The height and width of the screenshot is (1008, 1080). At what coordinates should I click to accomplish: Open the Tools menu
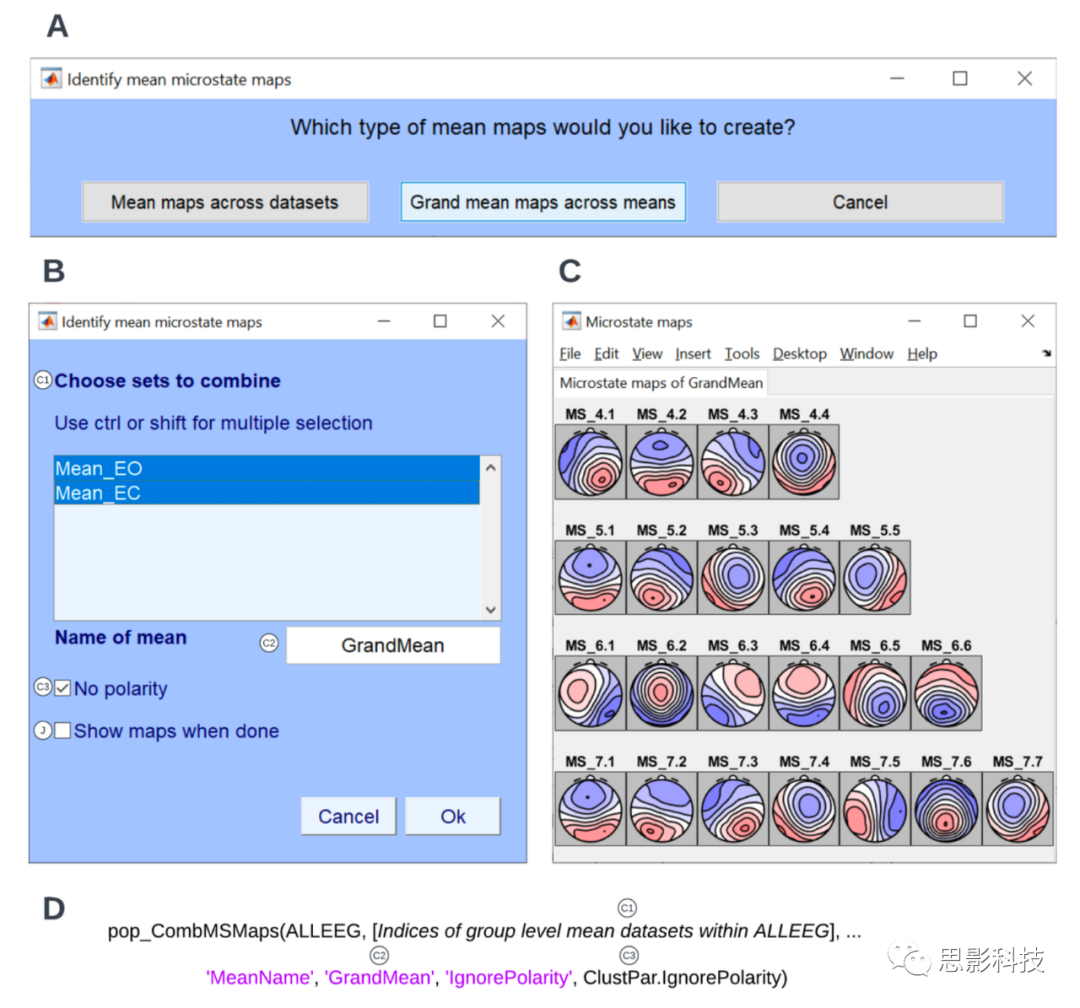click(x=742, y=353)
